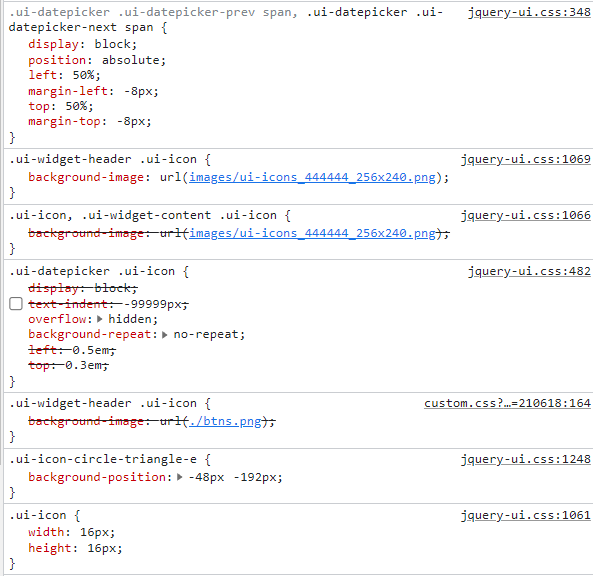Click the struck-through 'display: block' declaration
The width and height of the screenshot is (593, 576).
pos(83,288)
